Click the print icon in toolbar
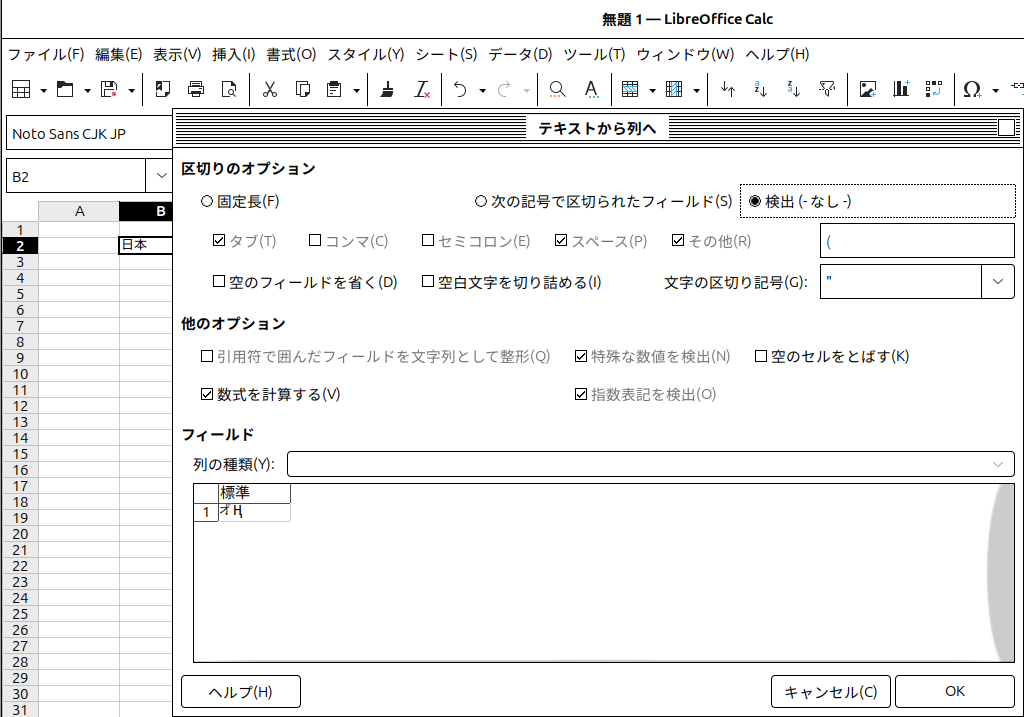The width and height of the screenshot is (1024, 717). pyautogui.click(x=196, y=89)
